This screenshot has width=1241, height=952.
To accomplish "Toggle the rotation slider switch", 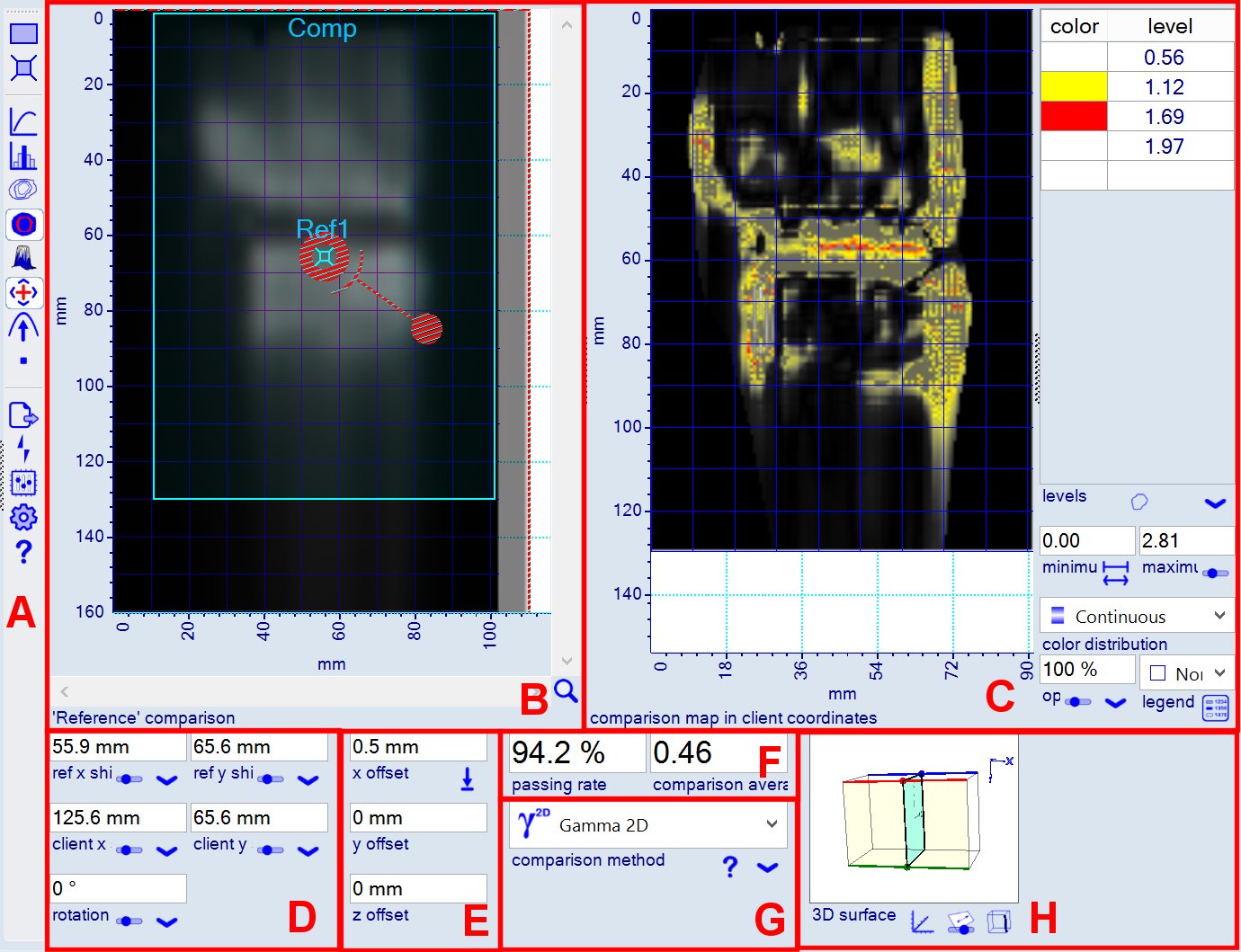I will [130, 921].
